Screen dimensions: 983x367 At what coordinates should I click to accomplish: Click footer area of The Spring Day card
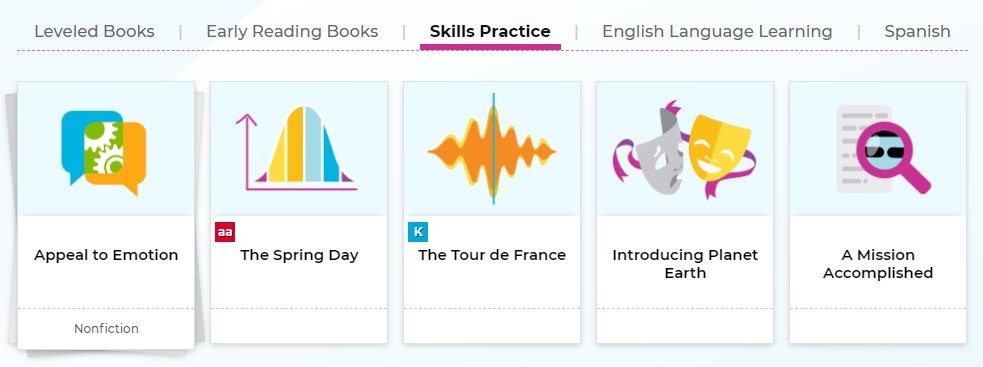pyautogui.click(x=299, y=326)
